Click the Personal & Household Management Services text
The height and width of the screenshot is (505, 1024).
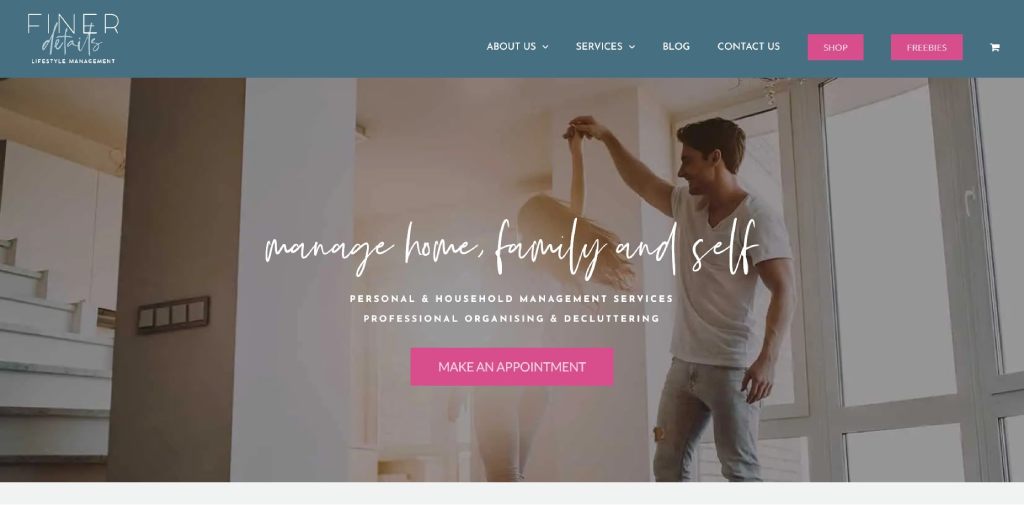pyautogui.click(x=511, y=299)
